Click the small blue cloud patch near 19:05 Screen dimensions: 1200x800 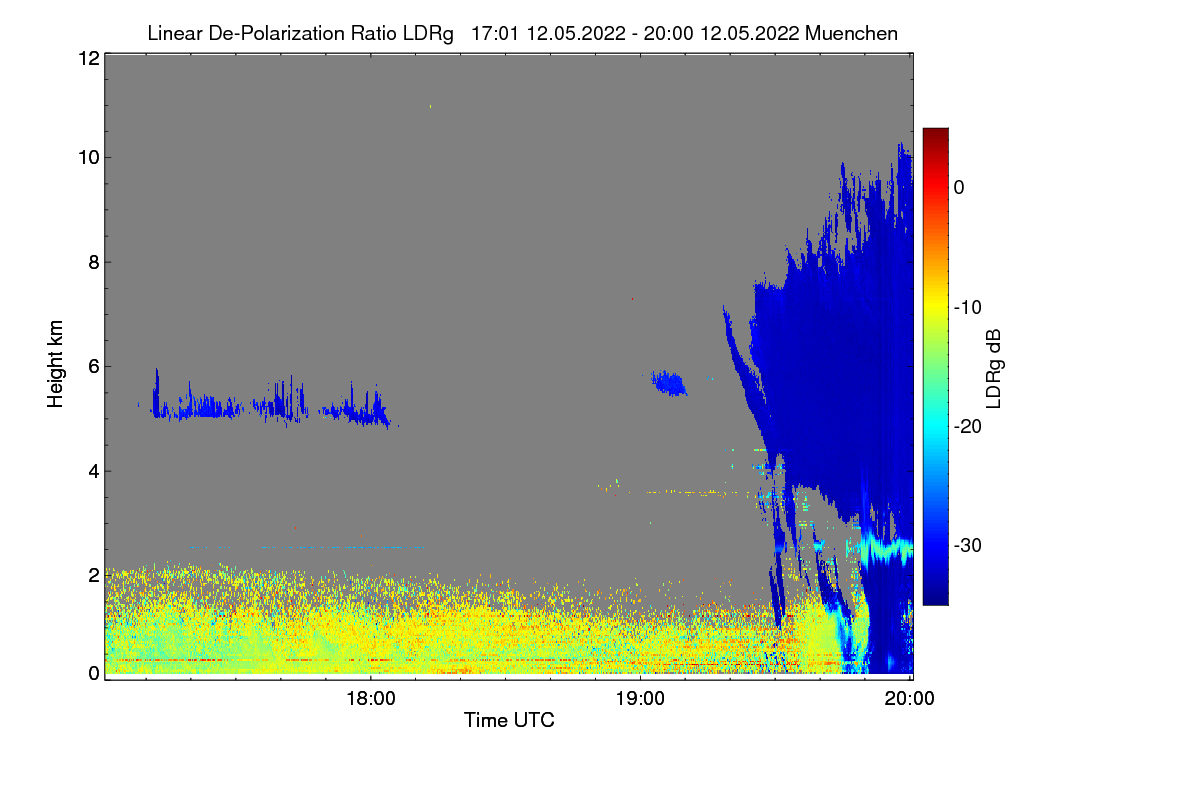pyautogui.click(x=669, y=383)
